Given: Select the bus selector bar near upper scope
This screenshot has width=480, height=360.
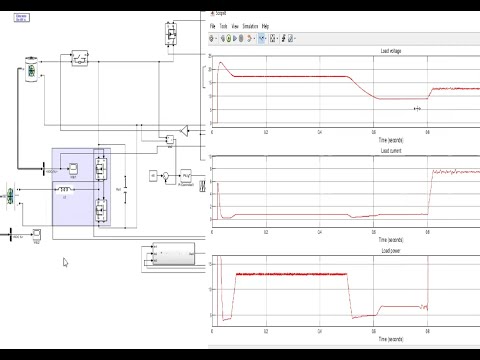Looking at the screenshot, I should click(43, 170).
